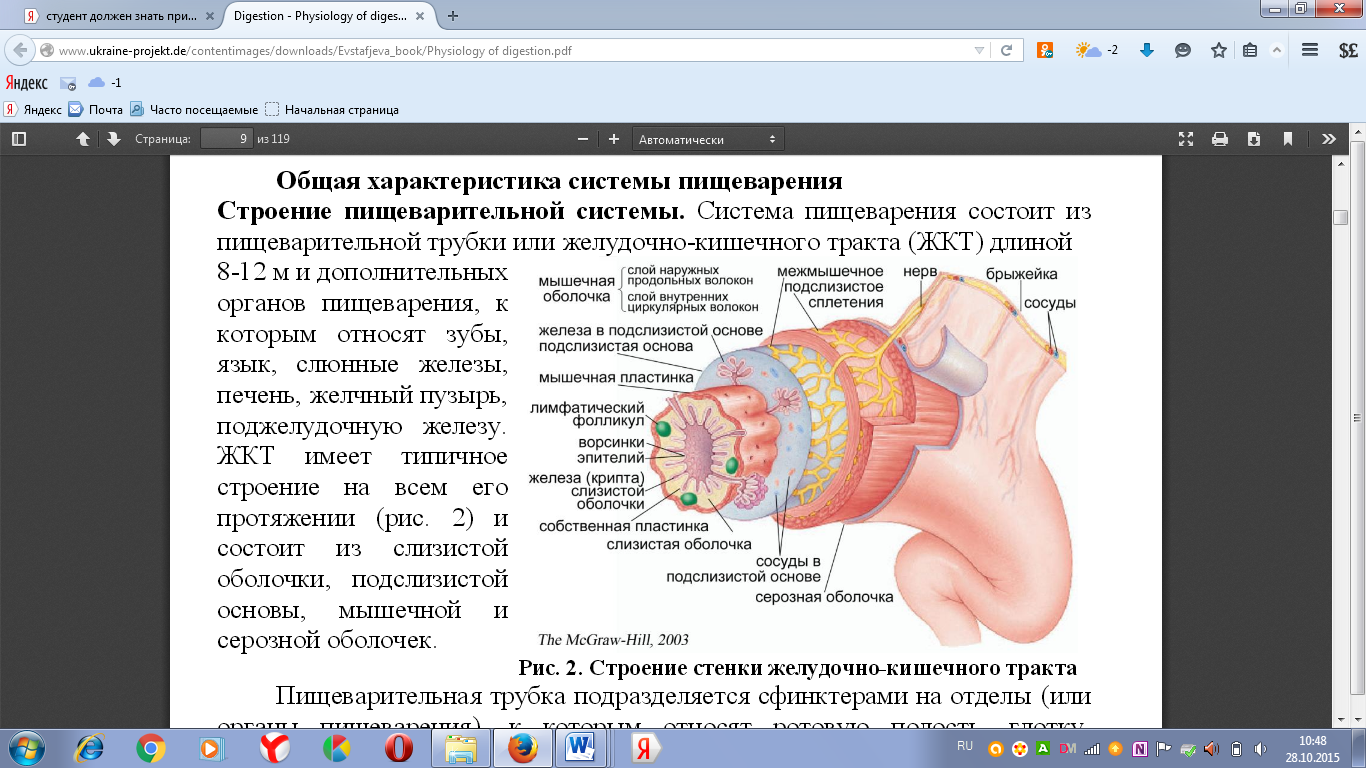Click the chat smiley toolbar icon

[x=1183, y=50]
